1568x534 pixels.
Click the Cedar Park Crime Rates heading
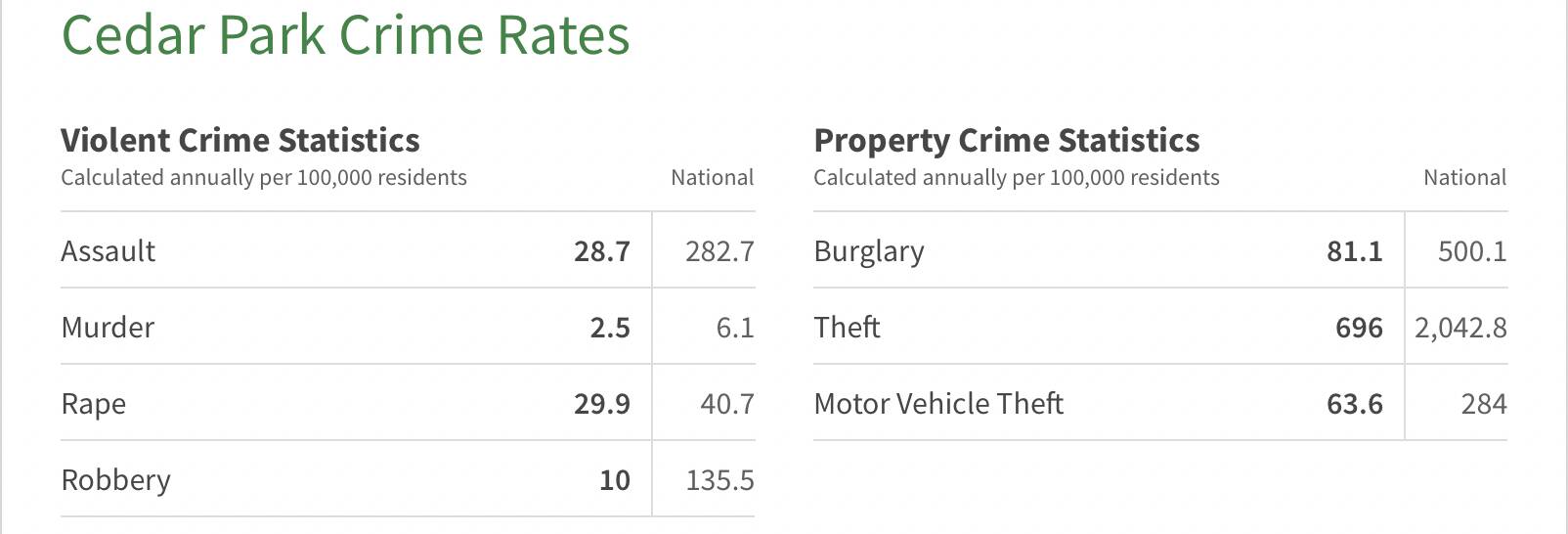coord(345,35)
